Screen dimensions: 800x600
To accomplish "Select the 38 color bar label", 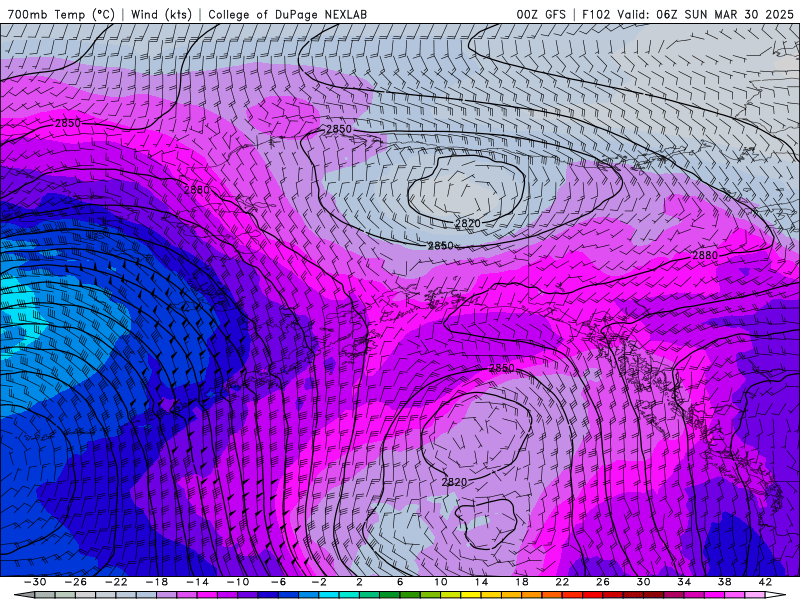I will (724, 582).
